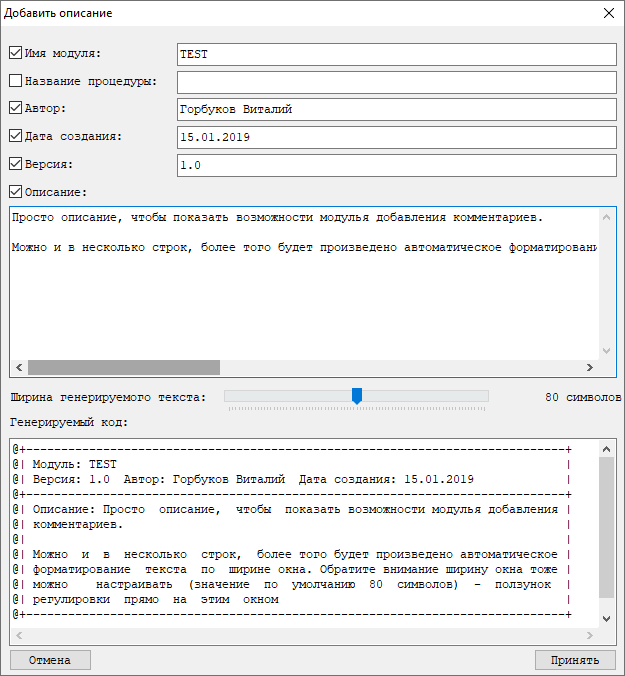Enable the Название процедуры checkbox
This screenshot has width=625, height=676.
16,81
